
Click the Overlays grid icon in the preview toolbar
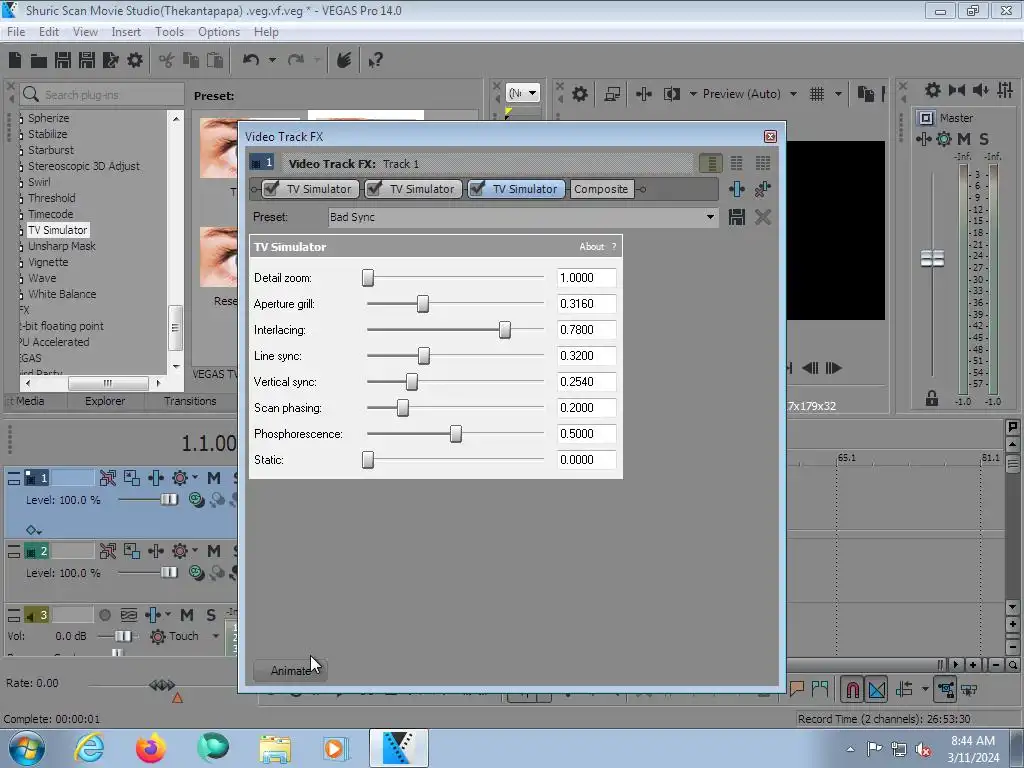click(816, 94)
